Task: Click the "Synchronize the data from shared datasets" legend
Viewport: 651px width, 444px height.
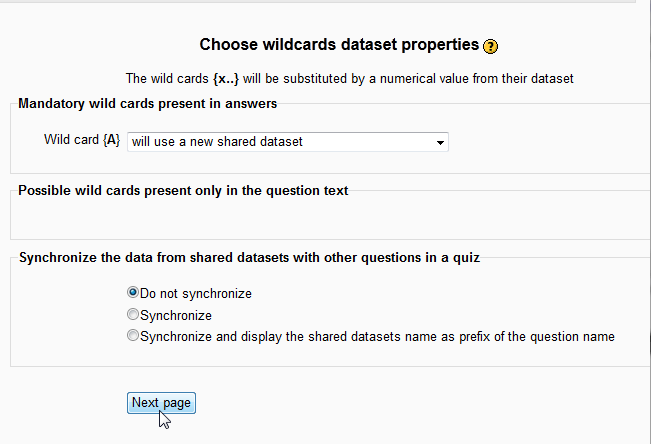Action: (x=249, y=258)
